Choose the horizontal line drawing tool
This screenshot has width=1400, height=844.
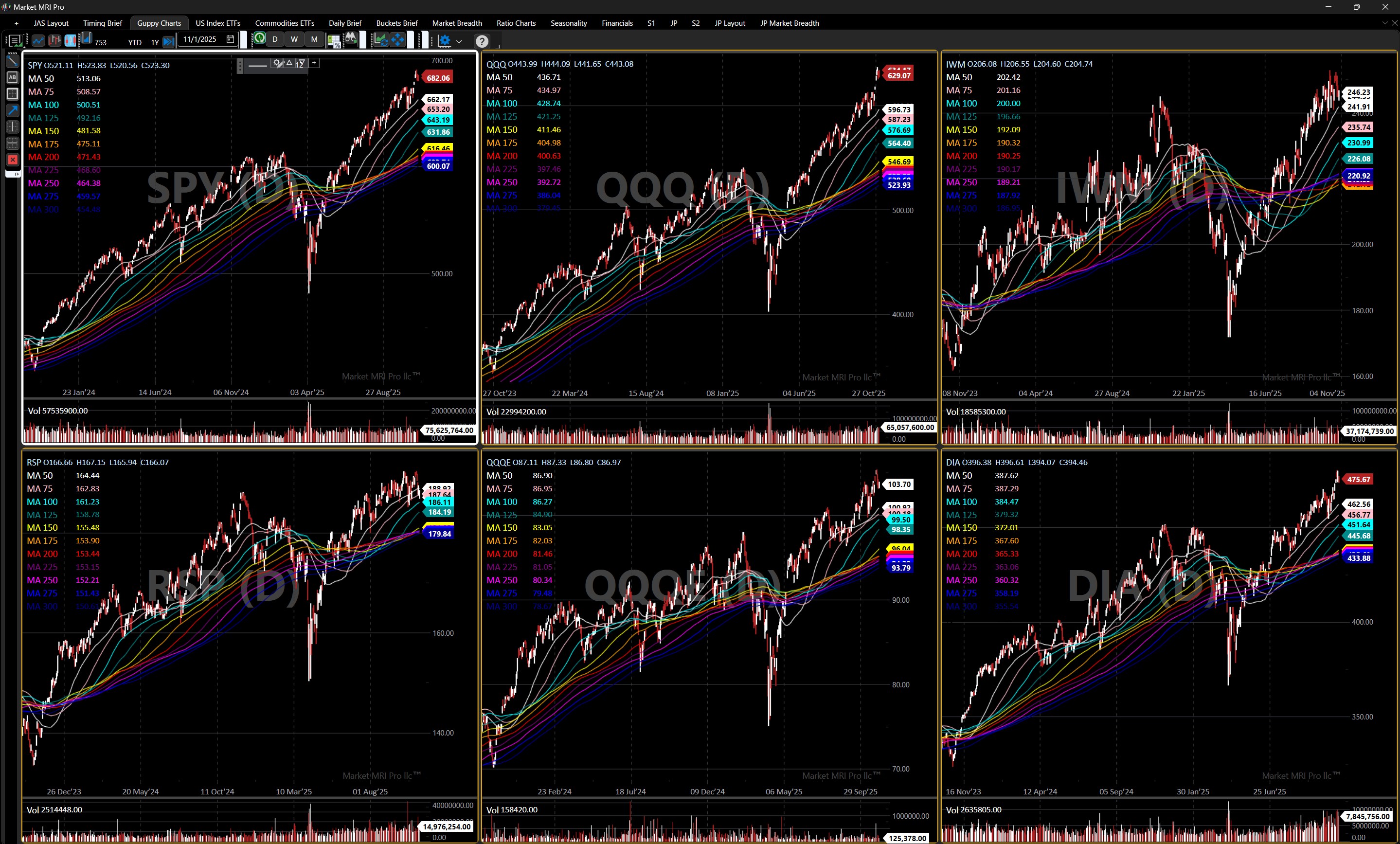13,143
